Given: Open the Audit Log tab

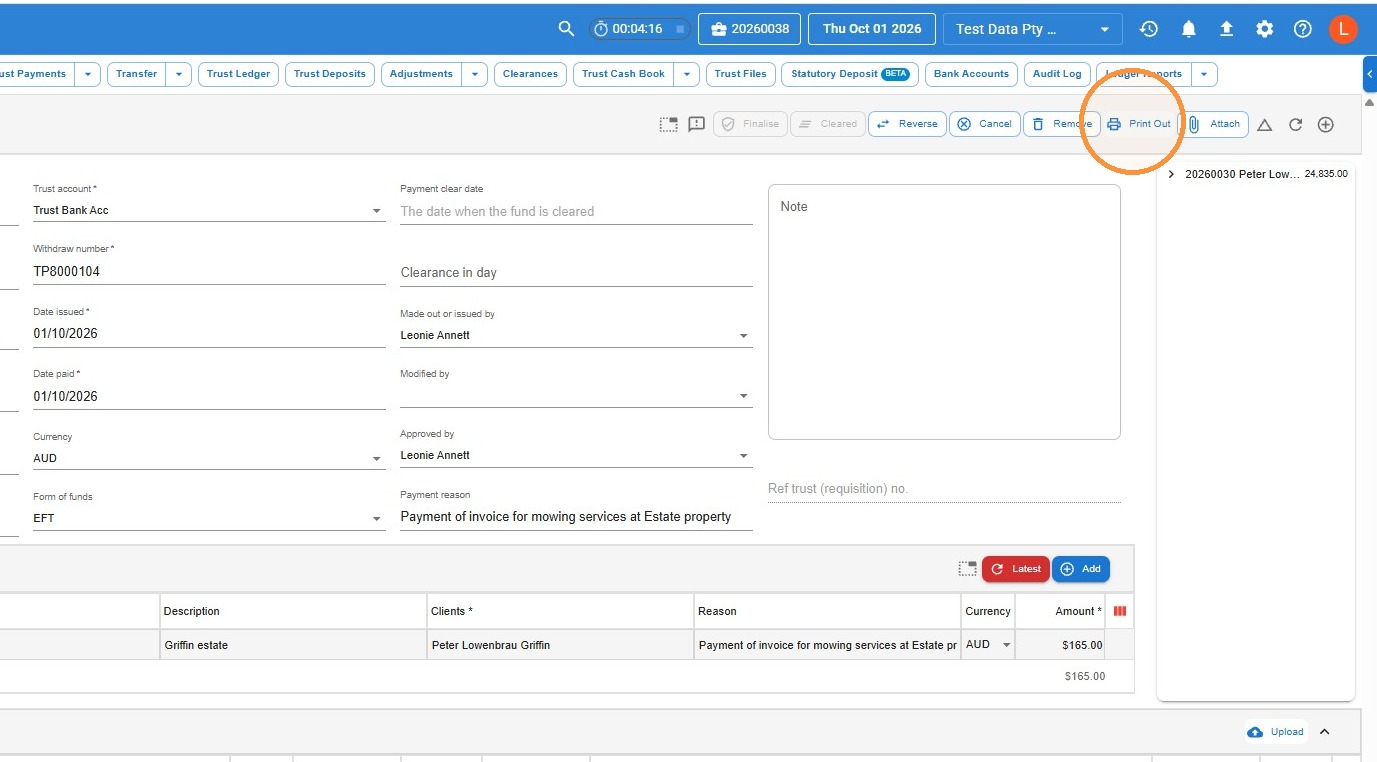Looking at the screenshot, I should [1057, 74].
